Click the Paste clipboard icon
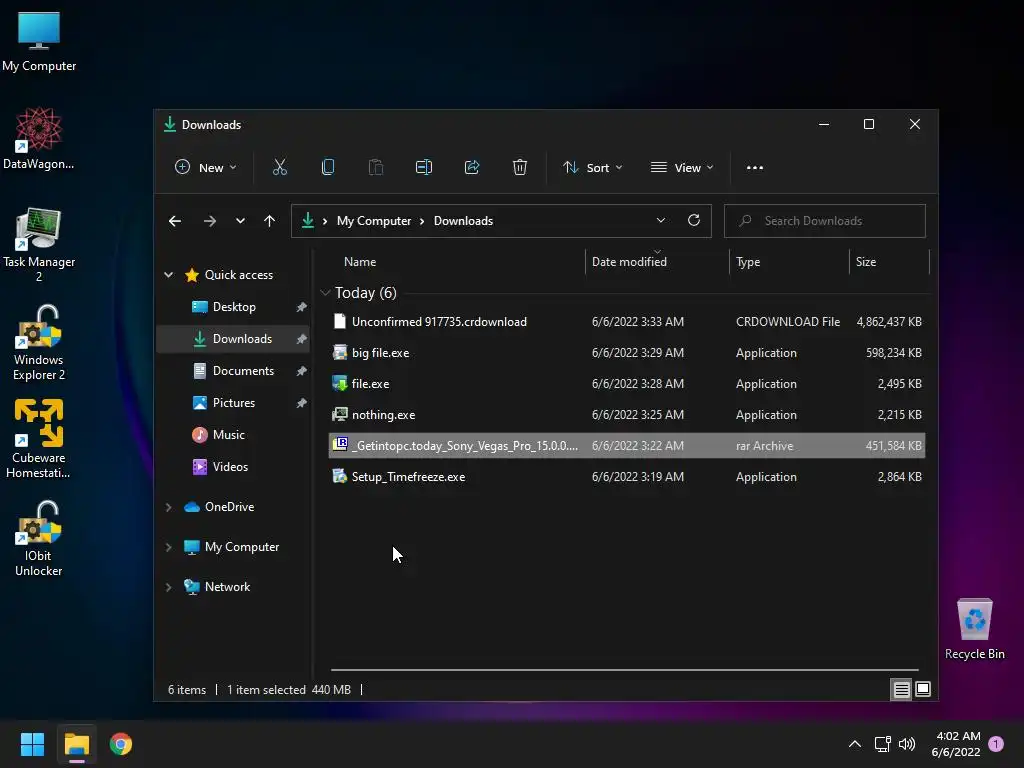The image size is (1024, 768). [x=376, y=168]
